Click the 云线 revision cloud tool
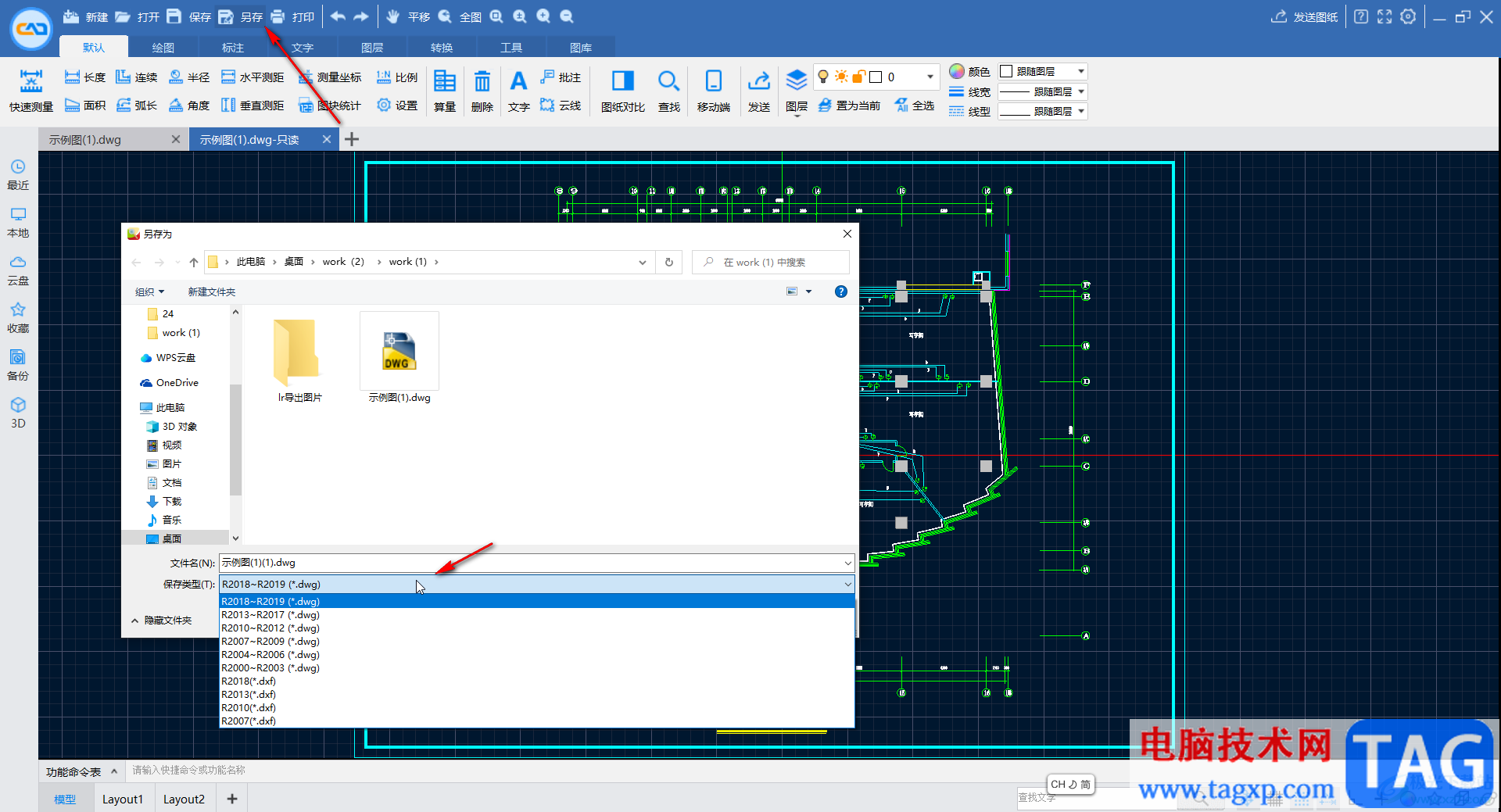The height and width of the screenshot is (812, 1501). pyautogui.click(x=561, y=105)
